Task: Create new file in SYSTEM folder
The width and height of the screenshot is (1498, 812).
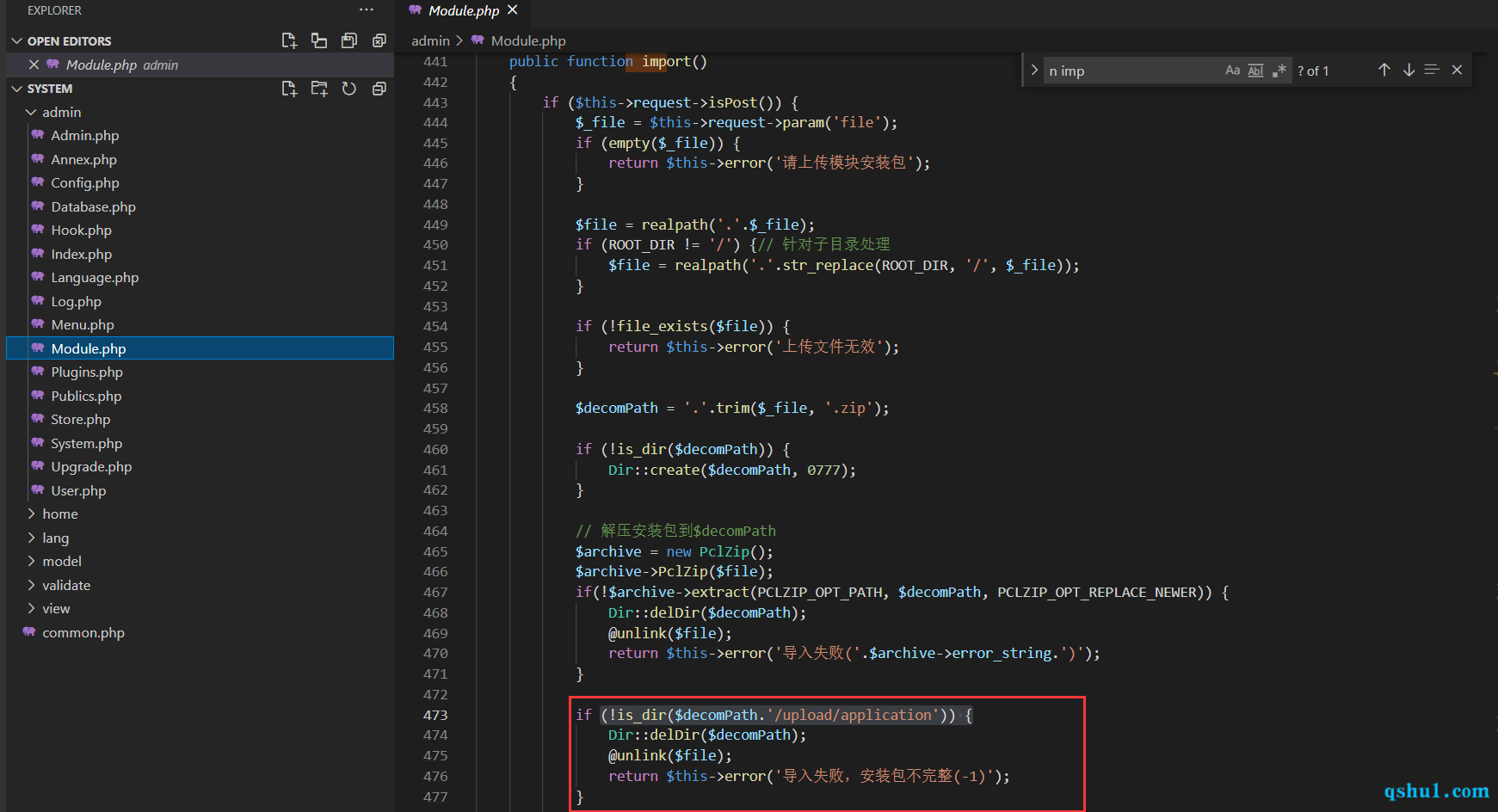Action: pyautogui.click(x=289, y=89)
